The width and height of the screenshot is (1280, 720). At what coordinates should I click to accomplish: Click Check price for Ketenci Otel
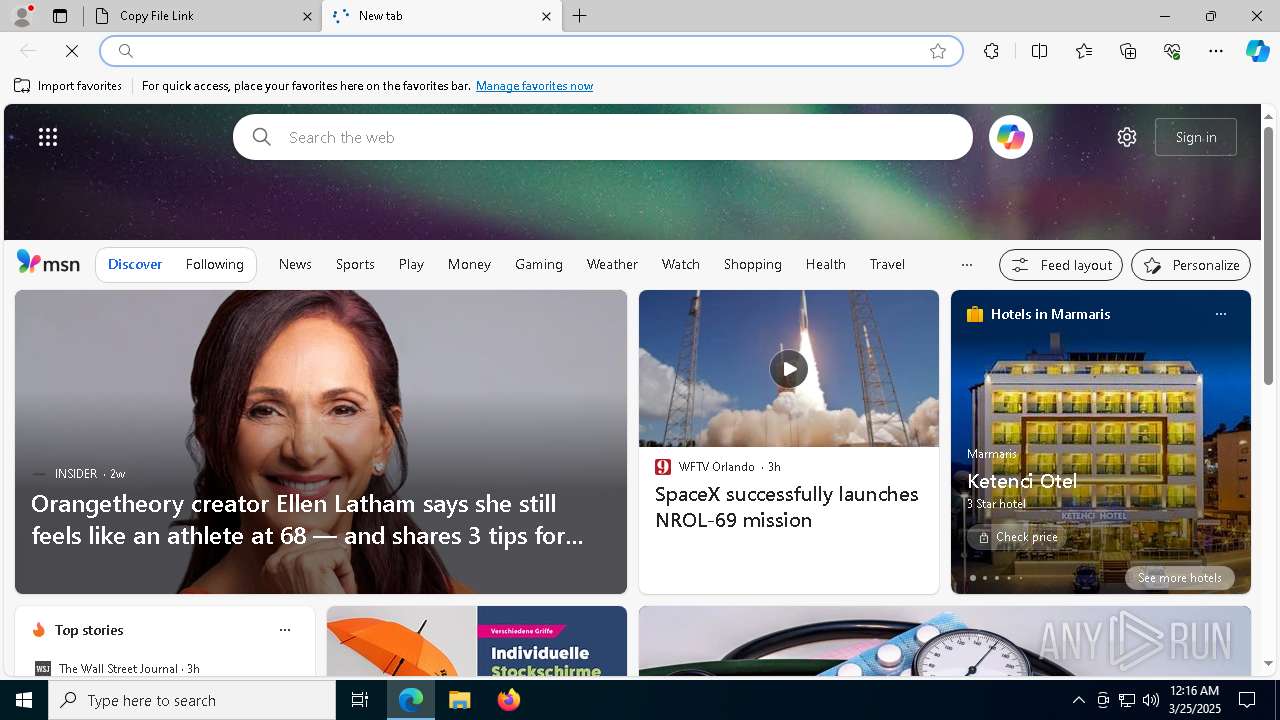1017,537
